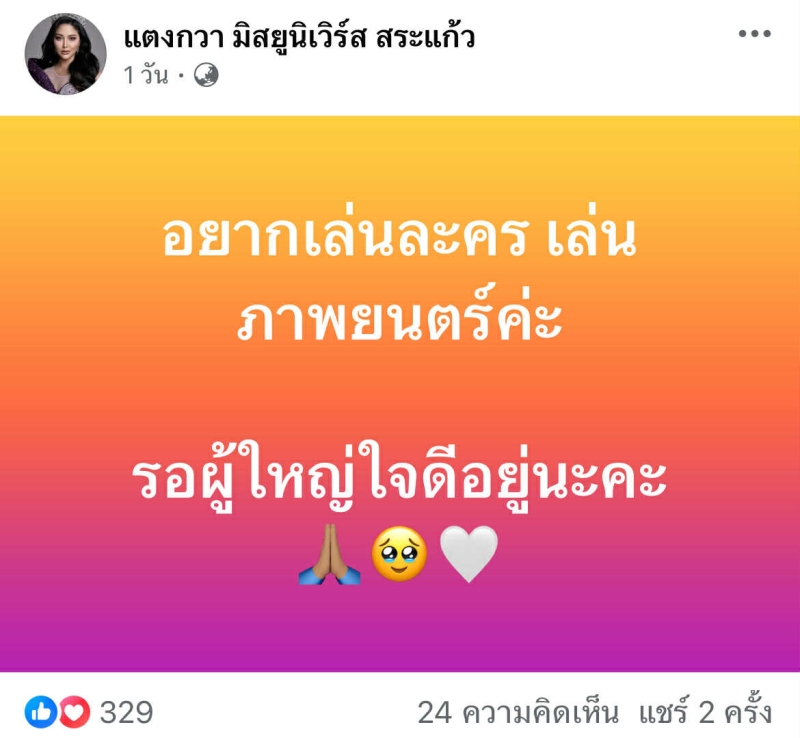This screenshot has width=800, height=738.
Task: Click the '1 วัน' post timestamp
Action: click(x=146, y=76)
